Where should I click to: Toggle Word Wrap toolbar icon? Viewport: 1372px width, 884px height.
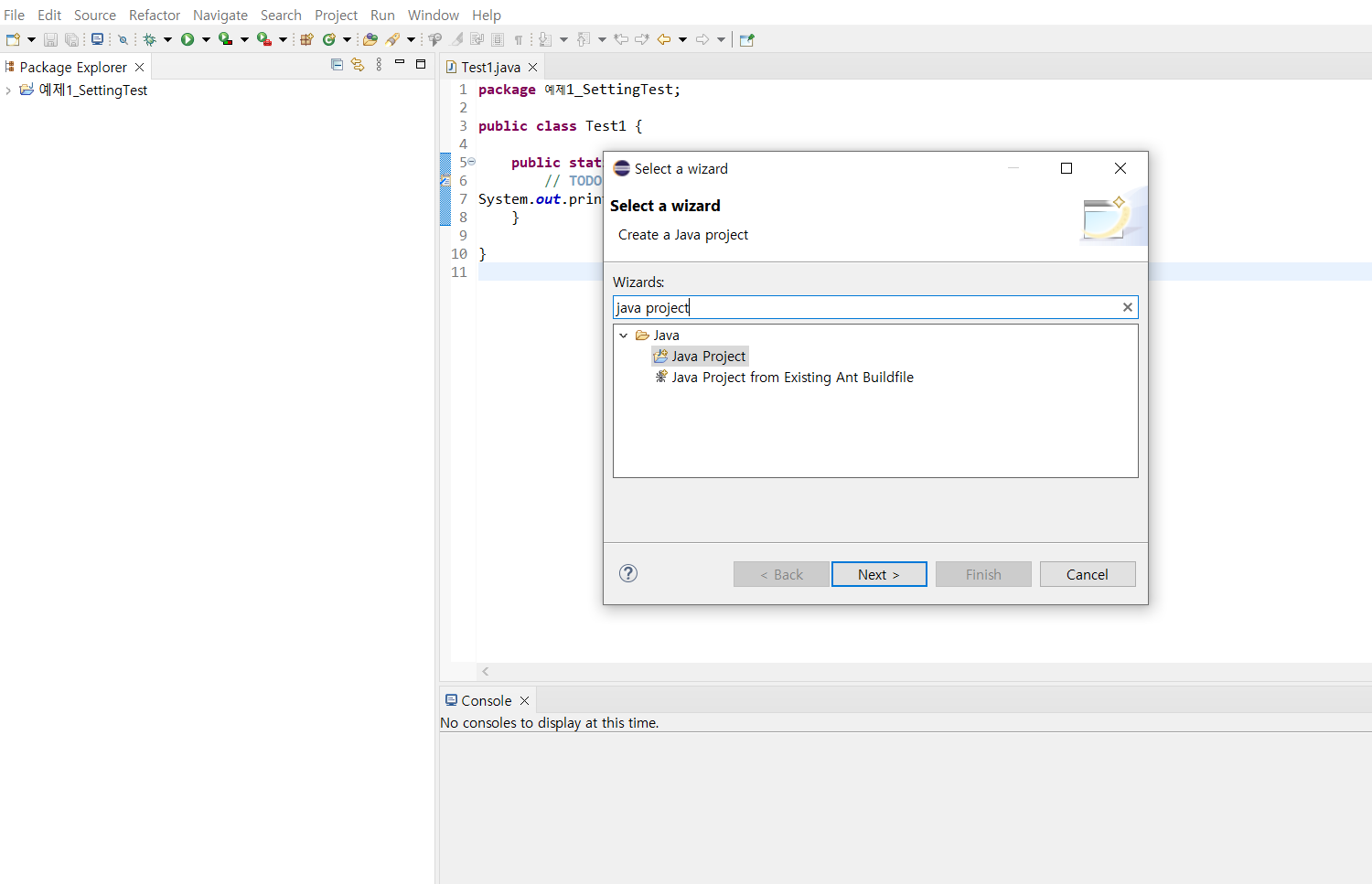pyautogui.click(x=477, y=39)
